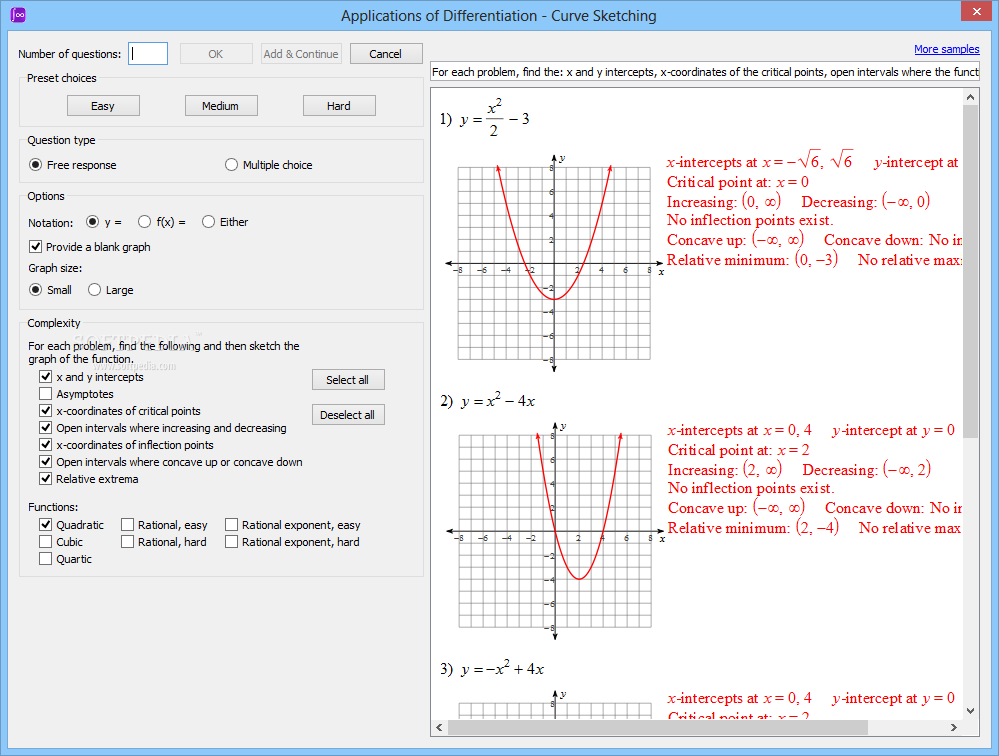Screen dimensions: 999x756
Task: Close the Curve Sketching dialog window
Action: 977,11
